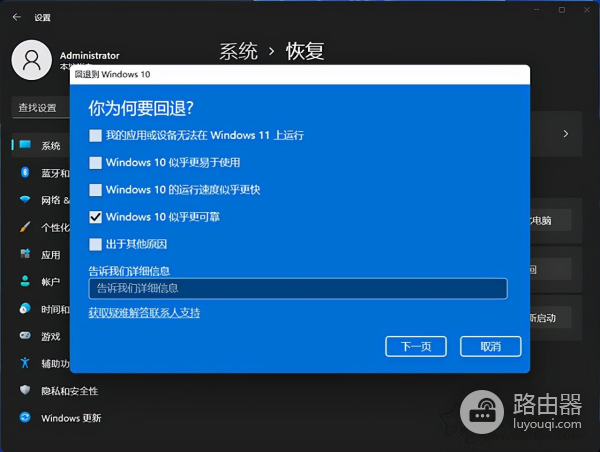Image resolution: width=600 pixels, height=452 pixels.
Task: Check 'Windows 10 的运行速度似乎更快' option
Action: point(95,190)
